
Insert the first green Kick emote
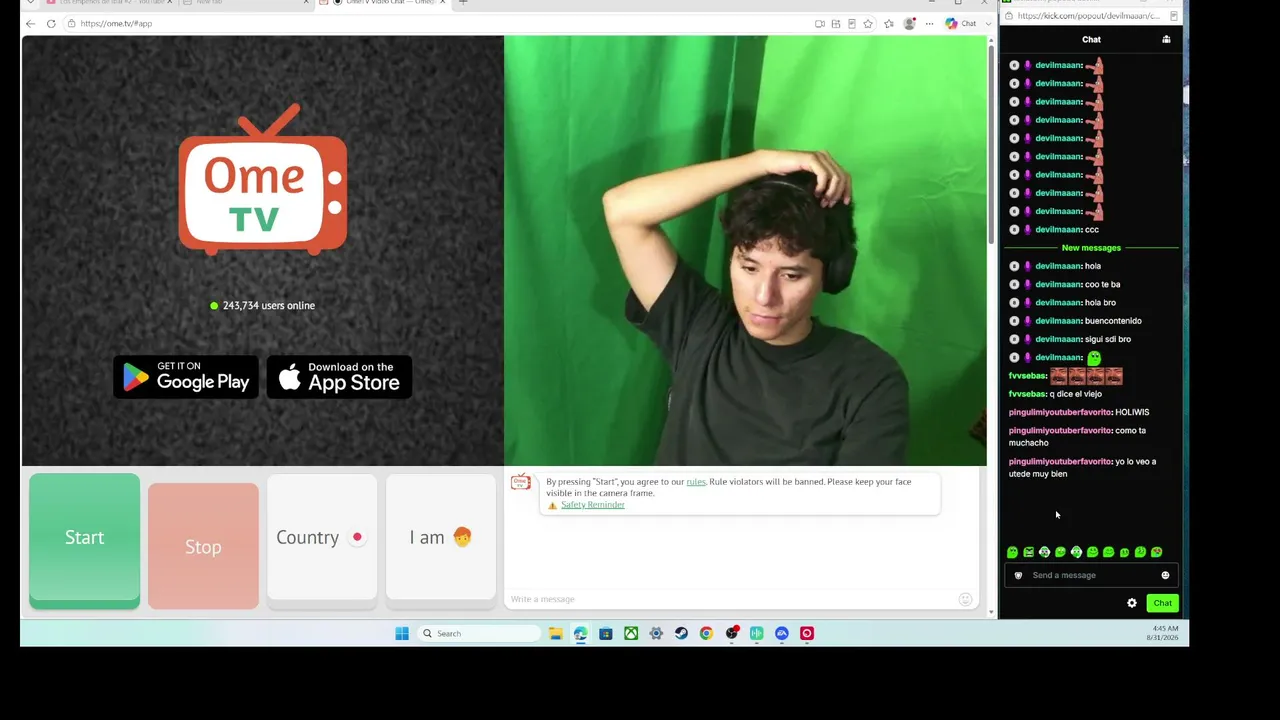1012,552
